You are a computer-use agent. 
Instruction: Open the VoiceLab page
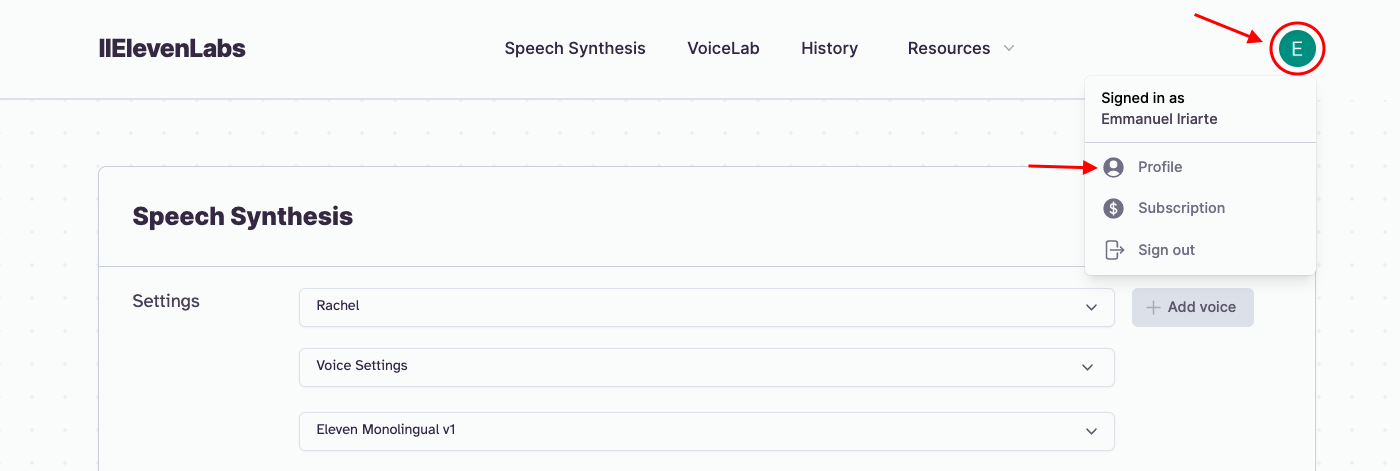[723, 48]
